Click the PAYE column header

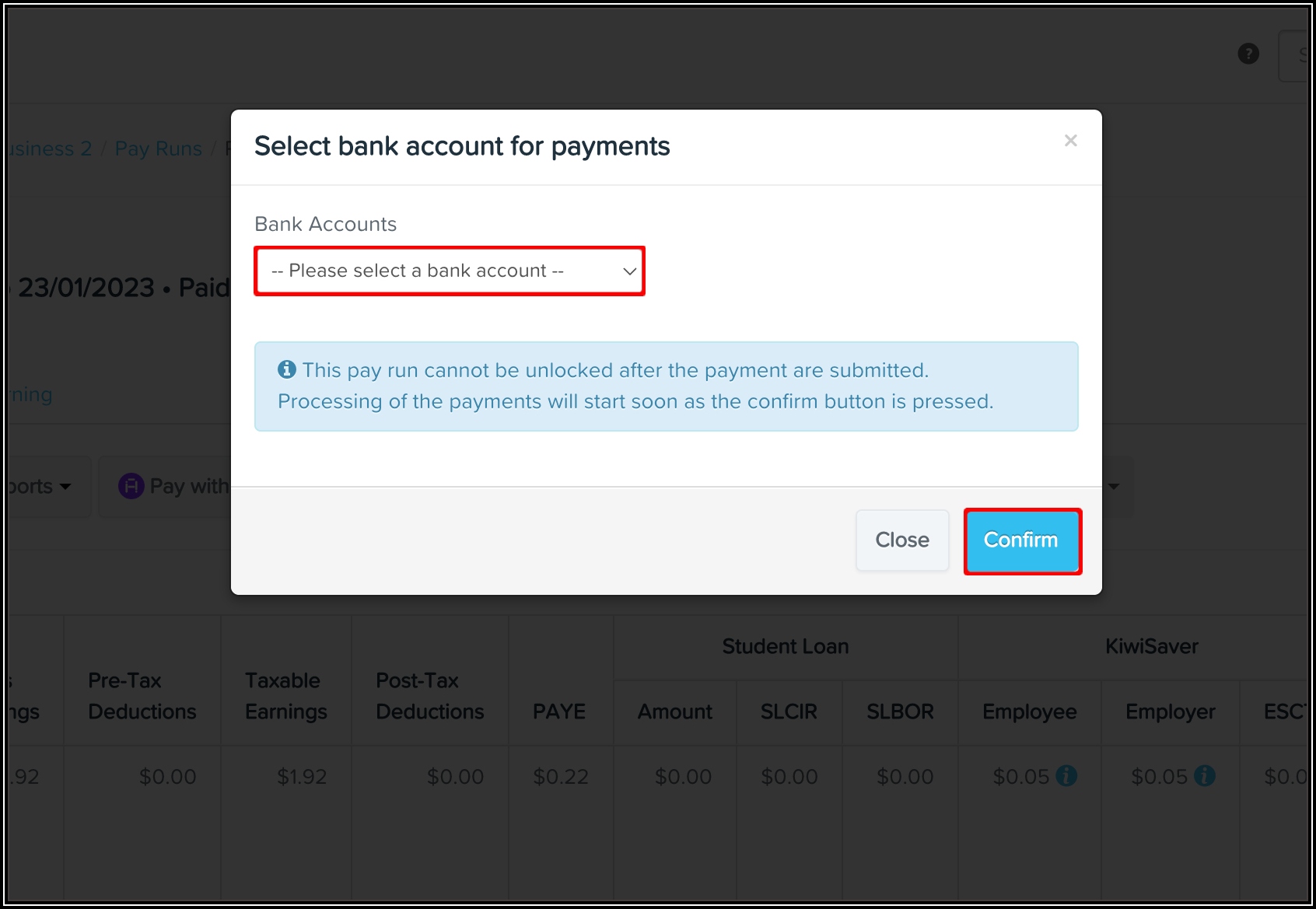[x=558, y=711]
